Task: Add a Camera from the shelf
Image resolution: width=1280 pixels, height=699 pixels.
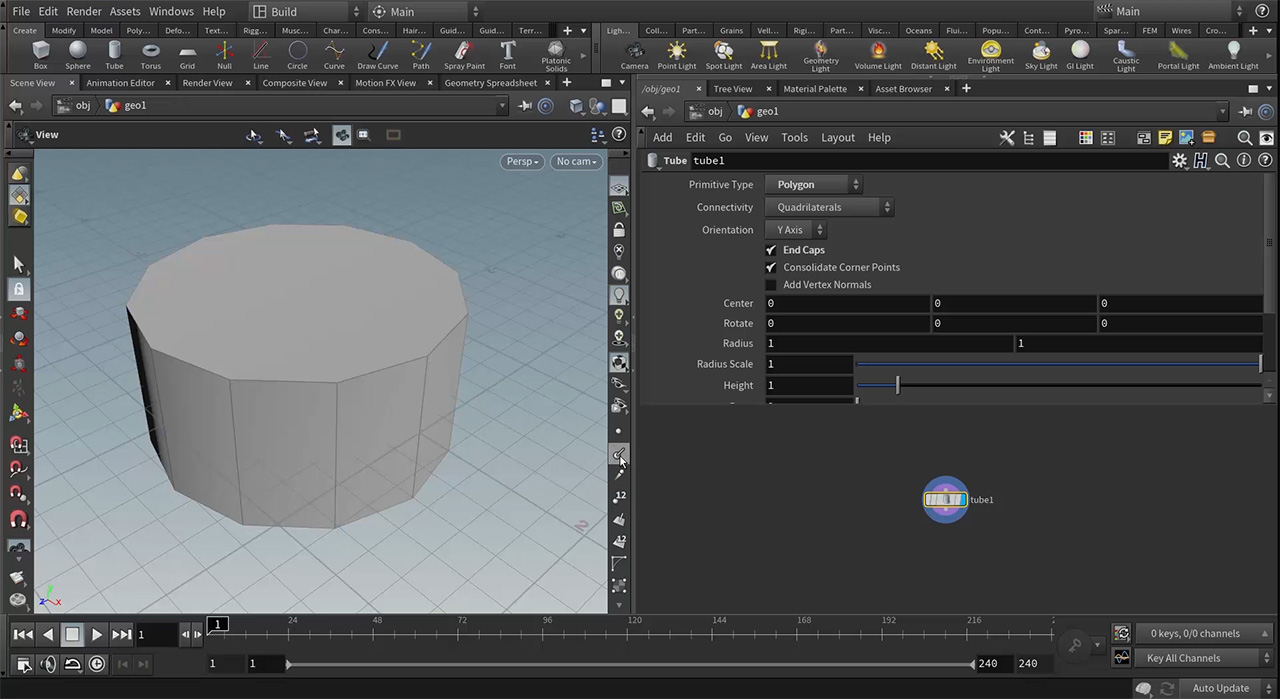Action: click(x=634, y=55)
